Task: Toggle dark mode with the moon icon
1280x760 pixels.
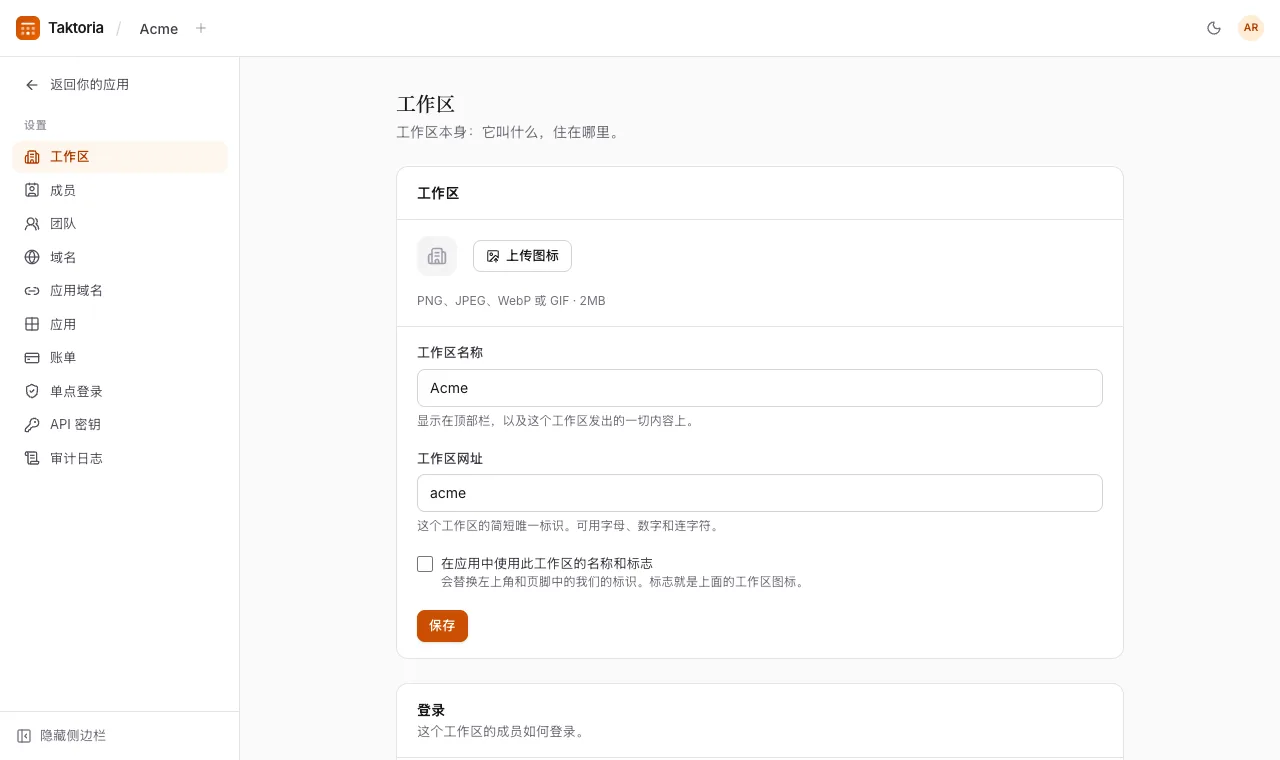Action: pyautogui.click(x=1214, y=28)
